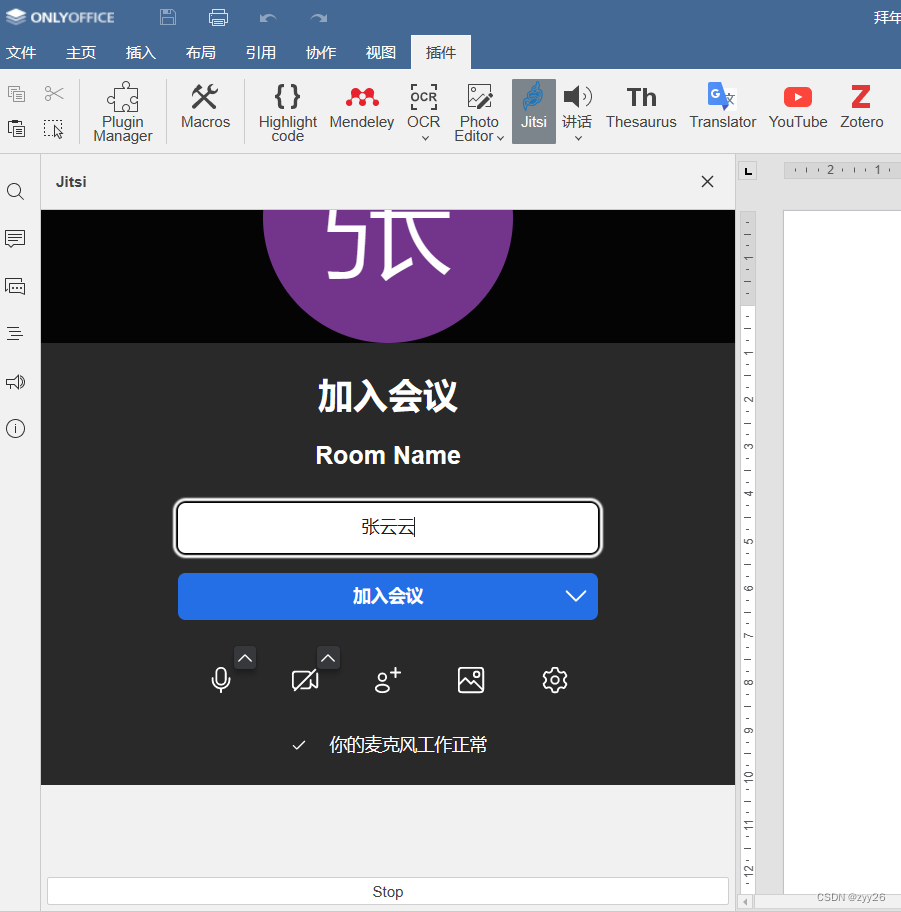Expand the OCR dropdown arrow
This screenshot has height=912, width=901.
coord(425,138)
